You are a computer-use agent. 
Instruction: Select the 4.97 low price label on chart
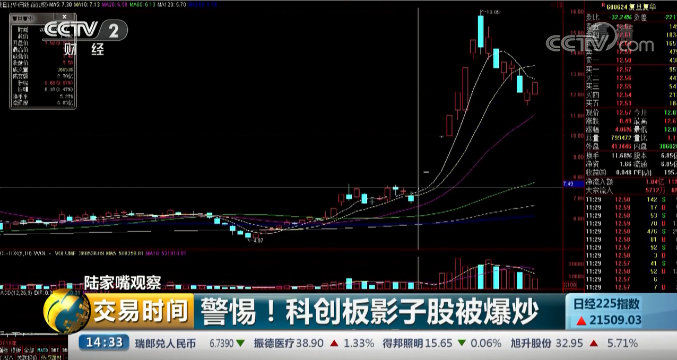click(x=257, y=240)
